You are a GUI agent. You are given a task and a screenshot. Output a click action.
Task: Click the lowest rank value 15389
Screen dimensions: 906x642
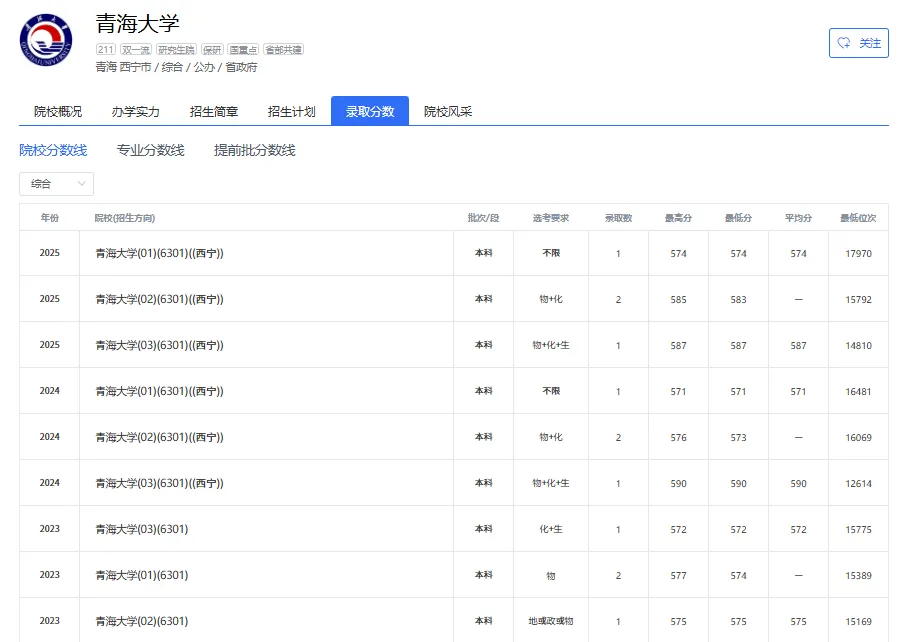(x=859, y=576)
